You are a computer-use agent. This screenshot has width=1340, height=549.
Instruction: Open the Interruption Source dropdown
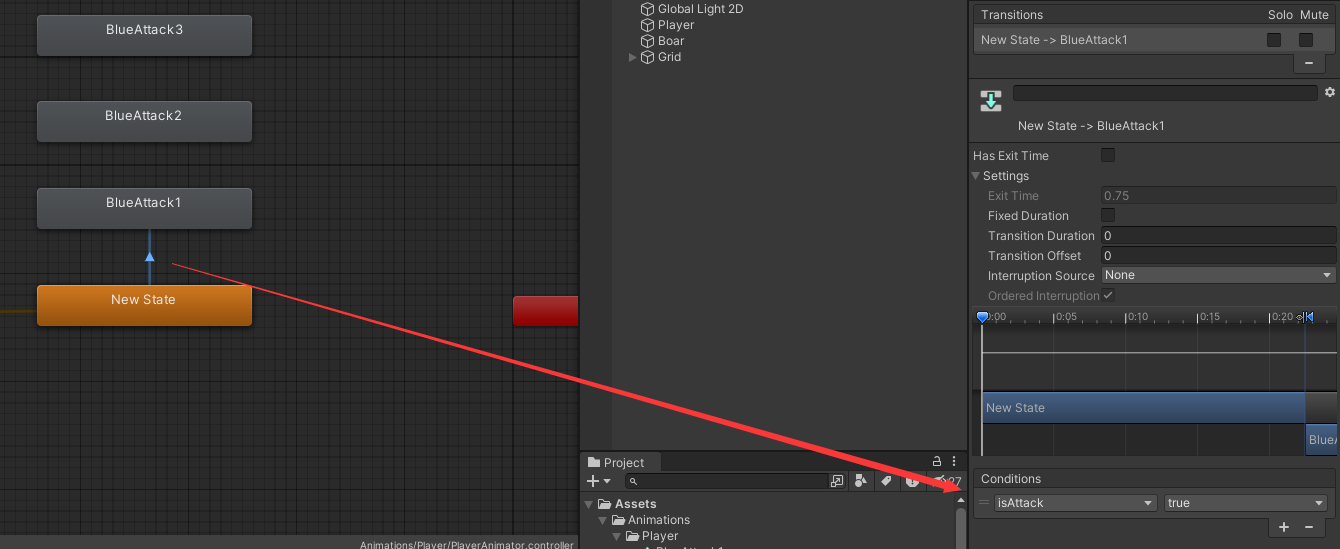1219,275
